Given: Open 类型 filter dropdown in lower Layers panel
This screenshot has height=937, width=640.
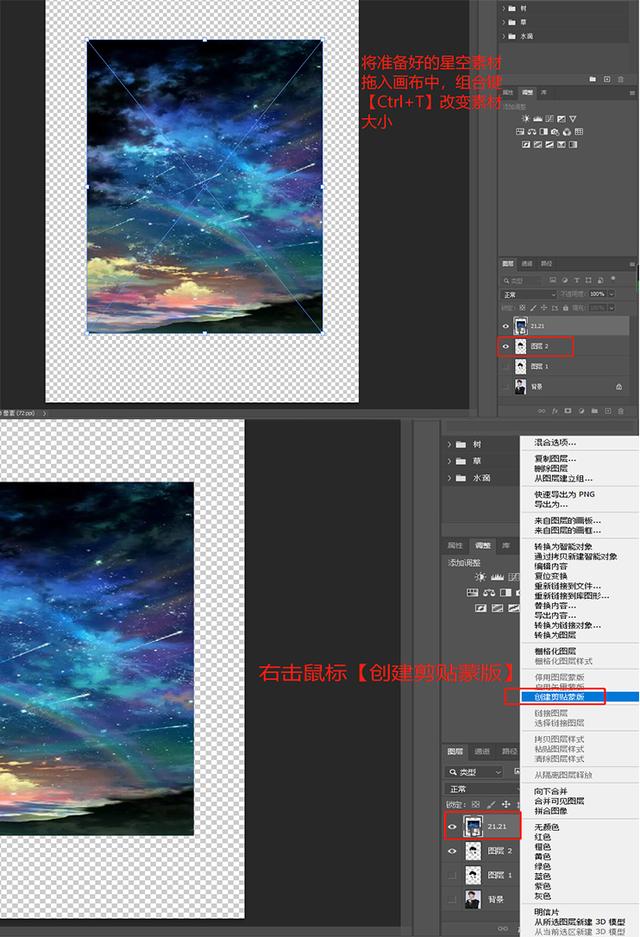Looking at the screenshot, I should 474,772.
